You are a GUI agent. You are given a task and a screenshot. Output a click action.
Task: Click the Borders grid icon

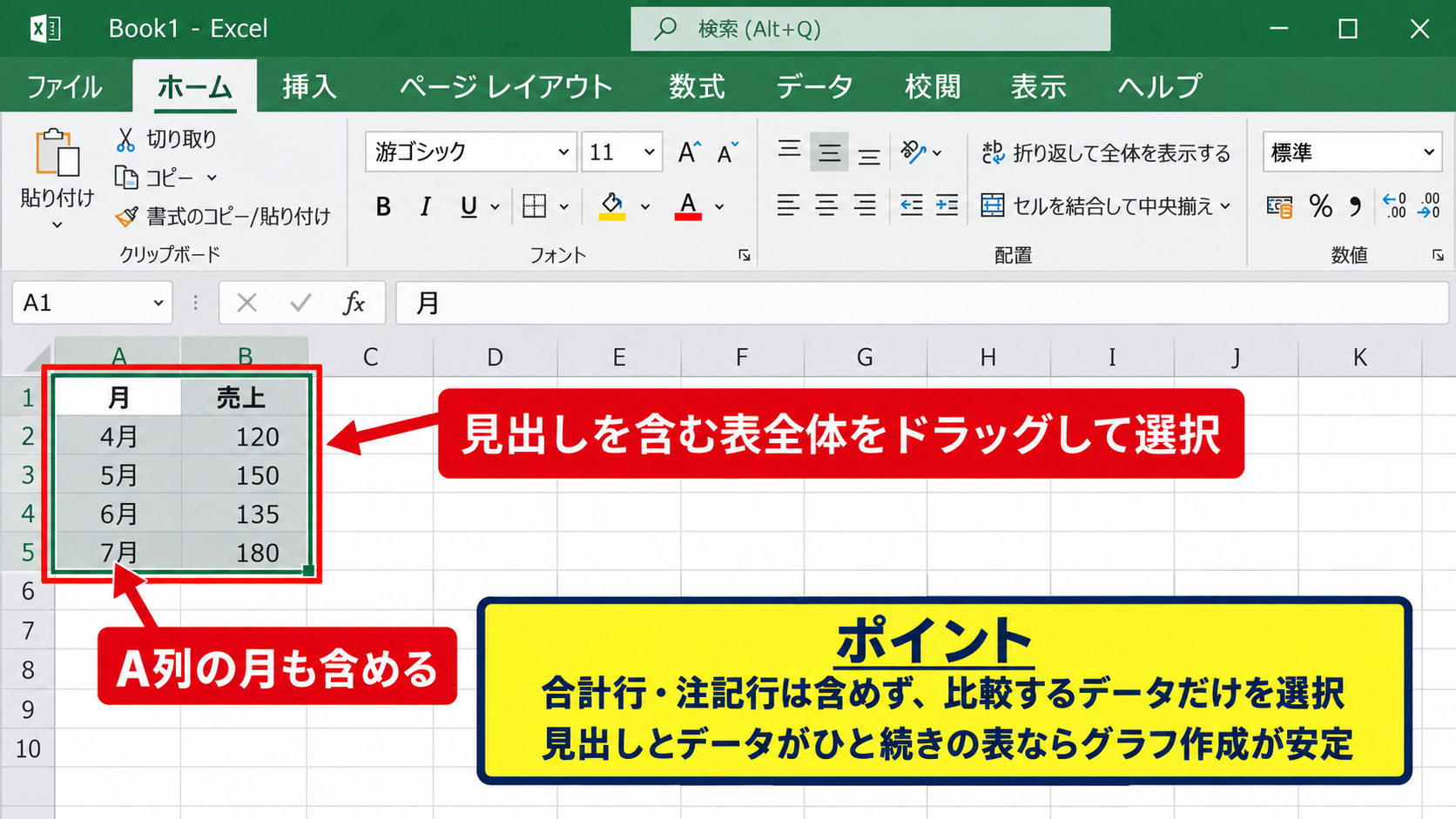pos(534,206)
